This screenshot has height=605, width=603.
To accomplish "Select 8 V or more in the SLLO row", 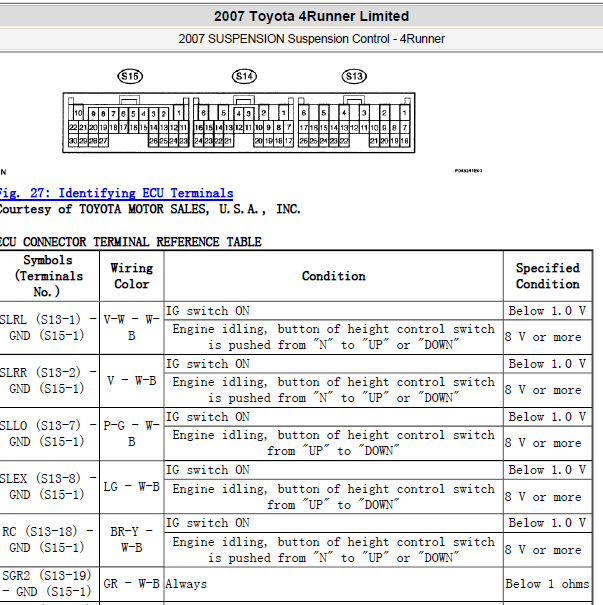I will pos(548,443).
